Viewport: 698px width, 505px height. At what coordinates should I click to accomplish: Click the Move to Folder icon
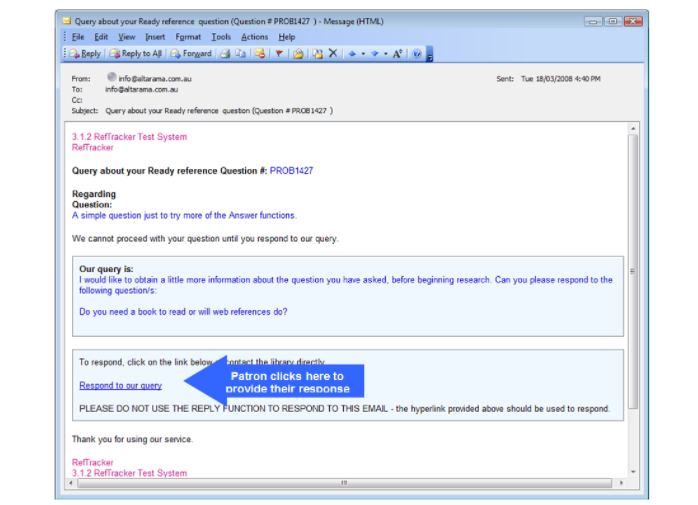click(318, 53)
